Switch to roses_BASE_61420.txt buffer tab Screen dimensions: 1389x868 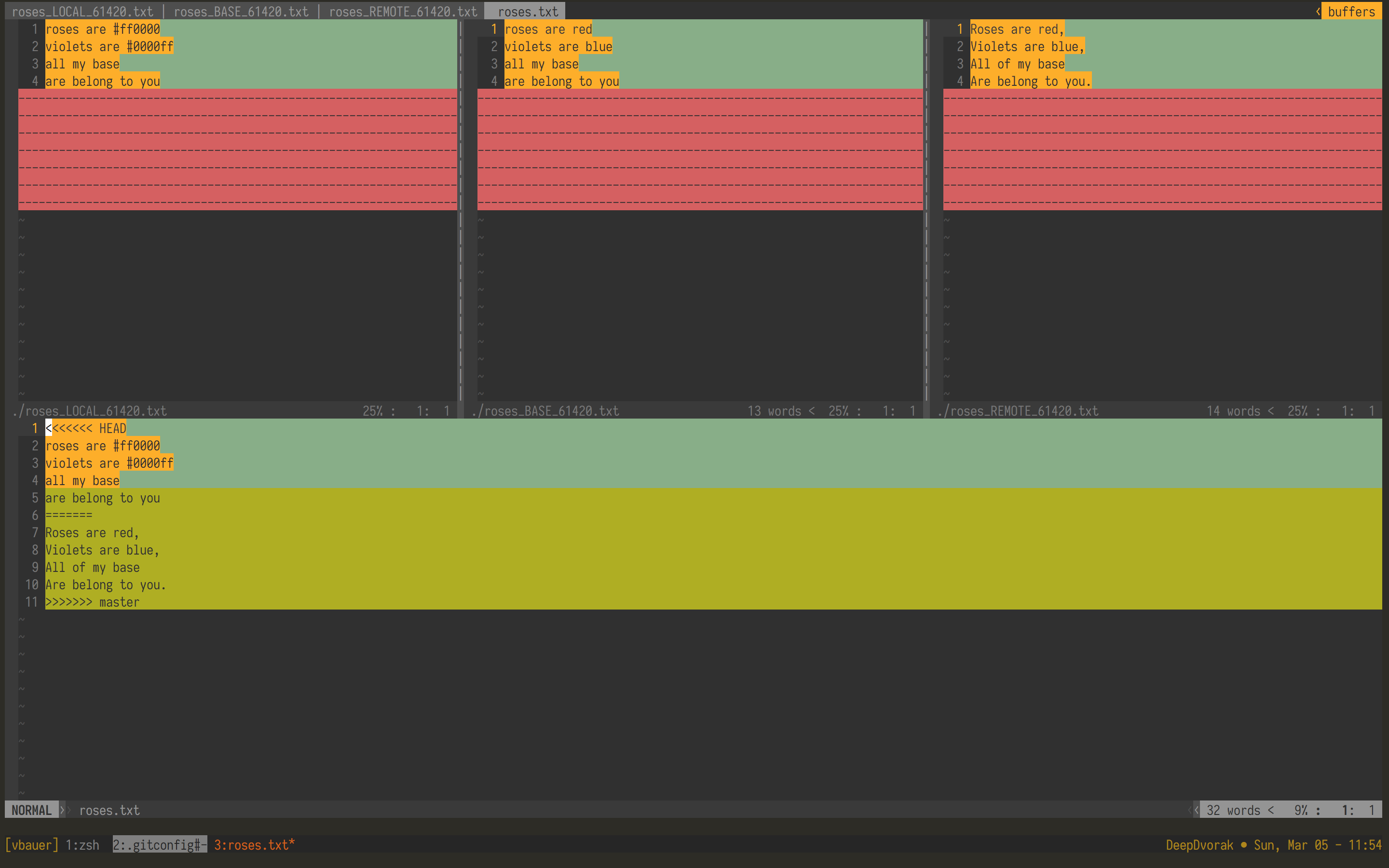[x=241, y=12]
